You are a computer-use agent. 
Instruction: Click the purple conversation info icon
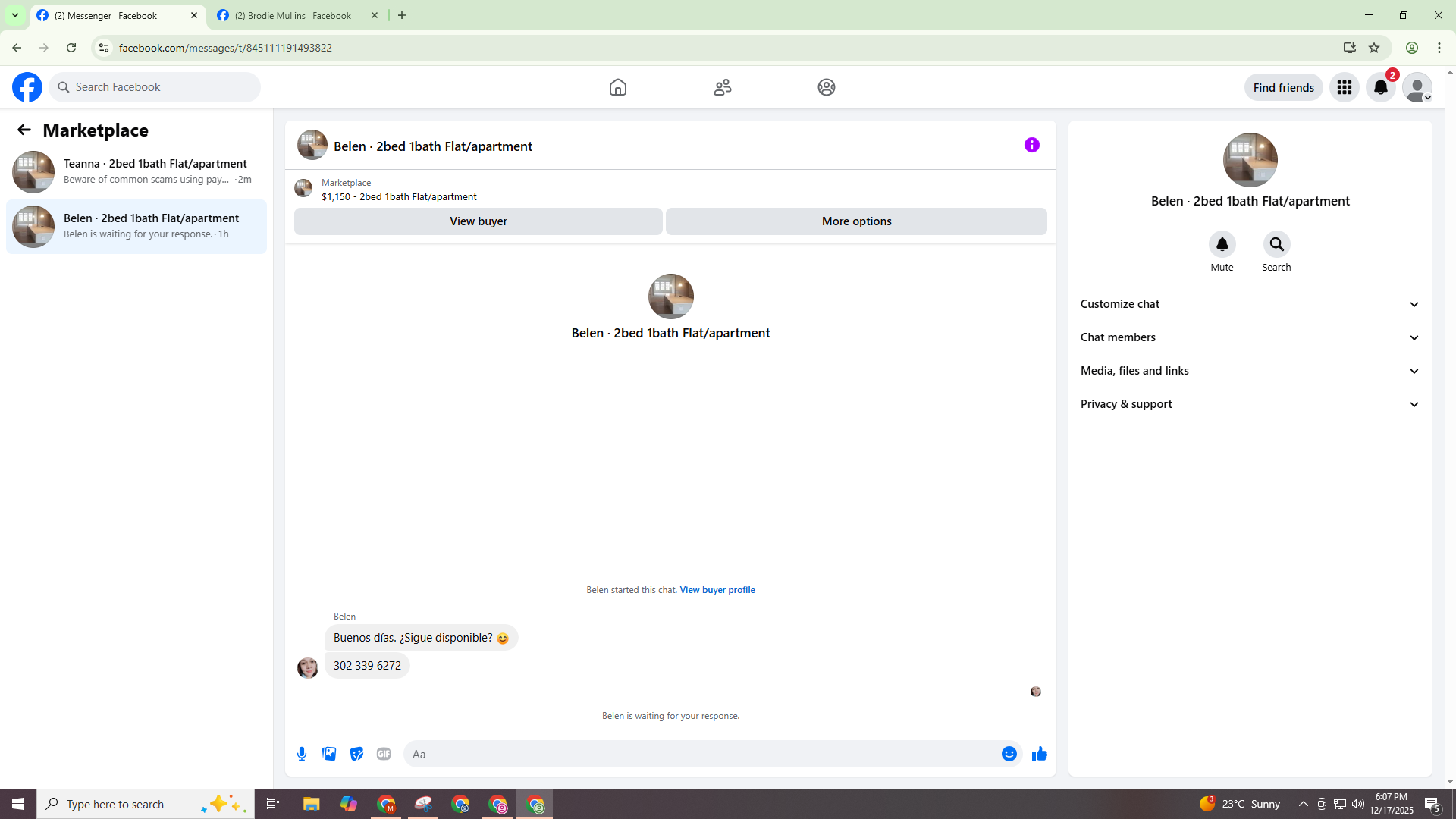click(1031, 145)
